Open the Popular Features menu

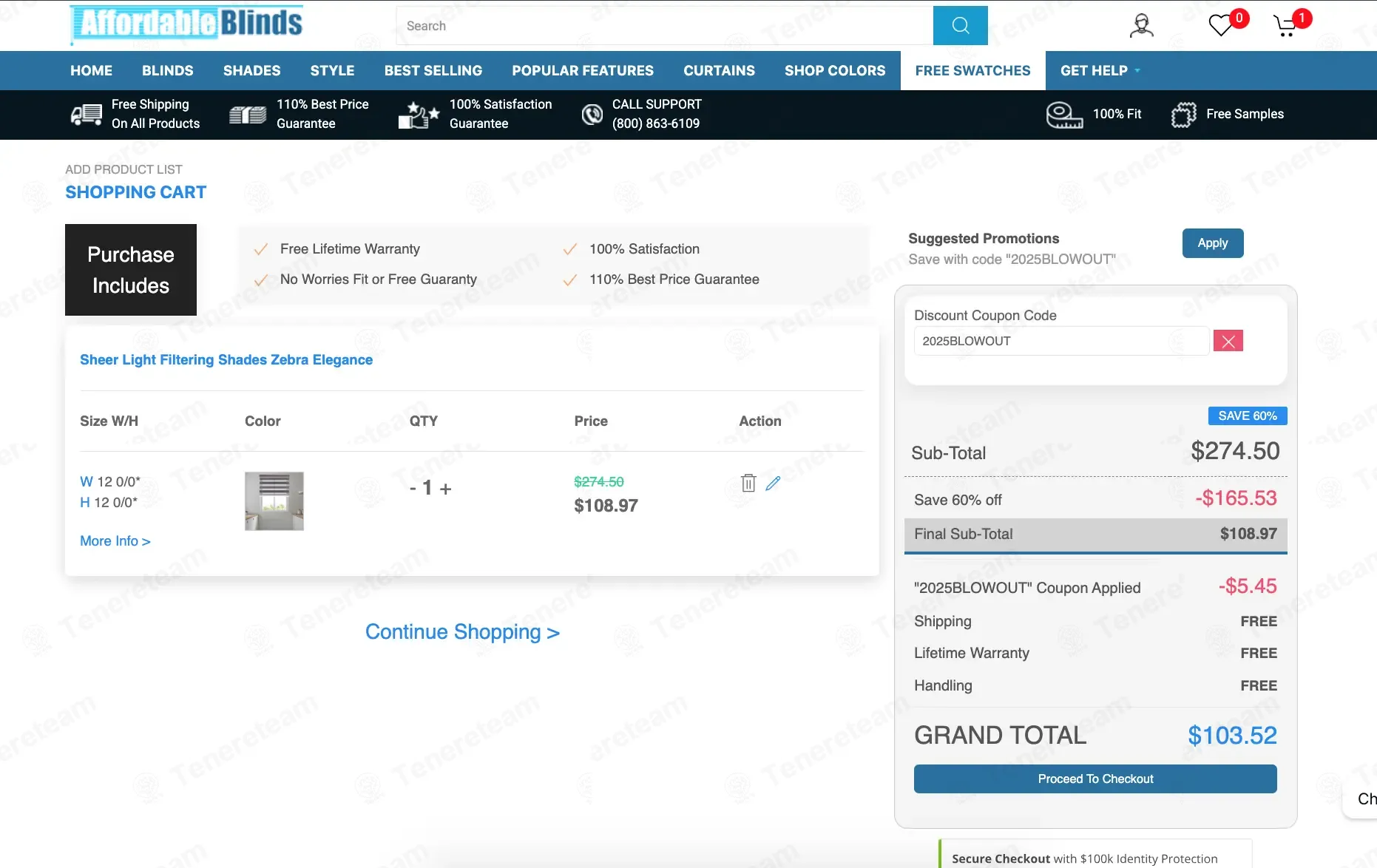tap(583, 71)
